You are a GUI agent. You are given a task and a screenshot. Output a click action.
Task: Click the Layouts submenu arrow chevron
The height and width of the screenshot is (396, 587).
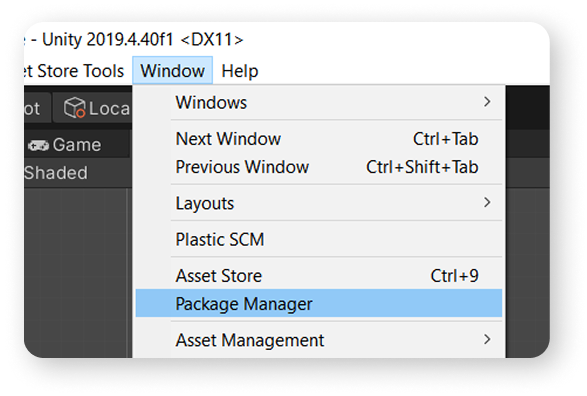coord(487,202)
